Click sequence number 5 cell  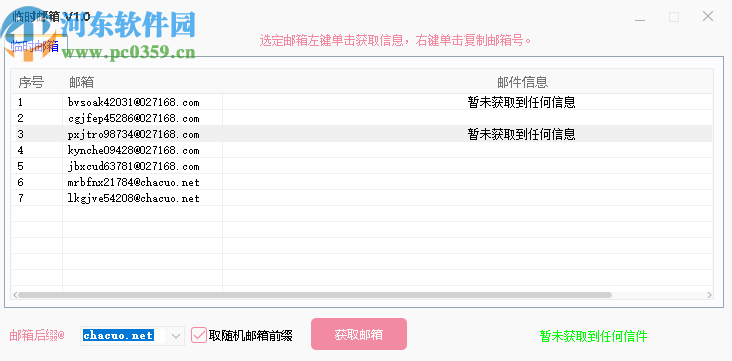click(37, 166)
